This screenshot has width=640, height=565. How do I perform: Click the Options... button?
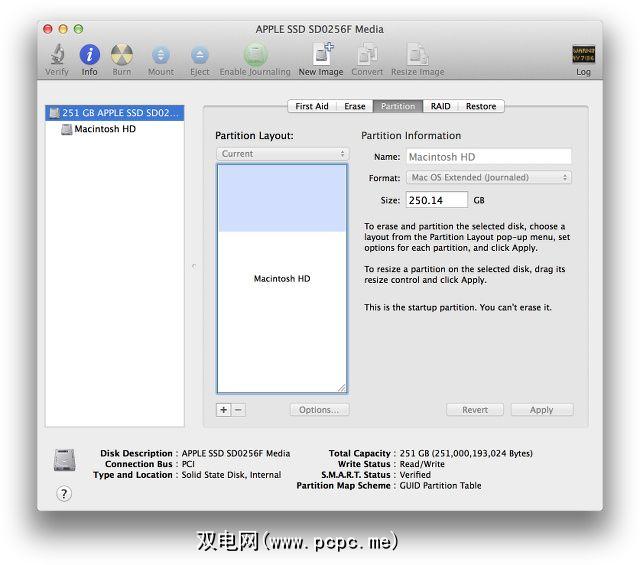[x=319, y=409]
